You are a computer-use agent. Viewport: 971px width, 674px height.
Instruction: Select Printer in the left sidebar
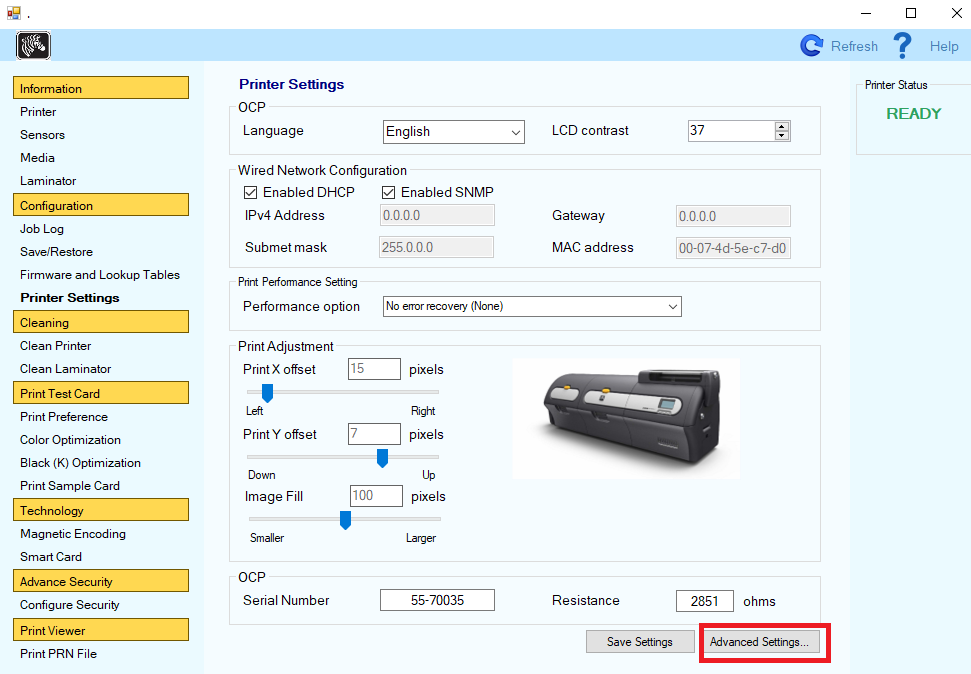[x=38, y=111]
